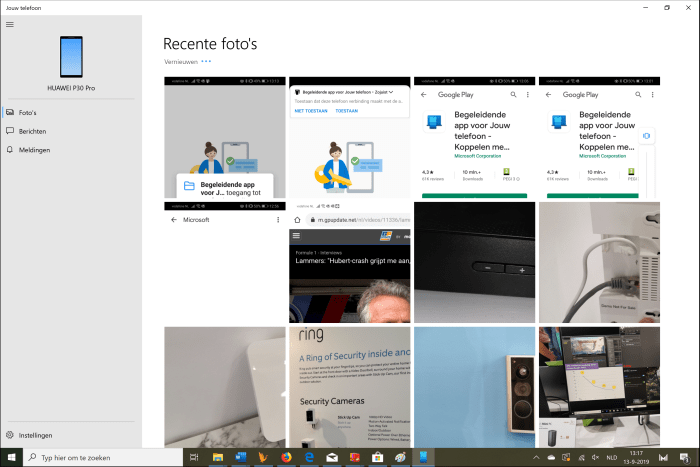Click the Windows Start button

(12, 458)
